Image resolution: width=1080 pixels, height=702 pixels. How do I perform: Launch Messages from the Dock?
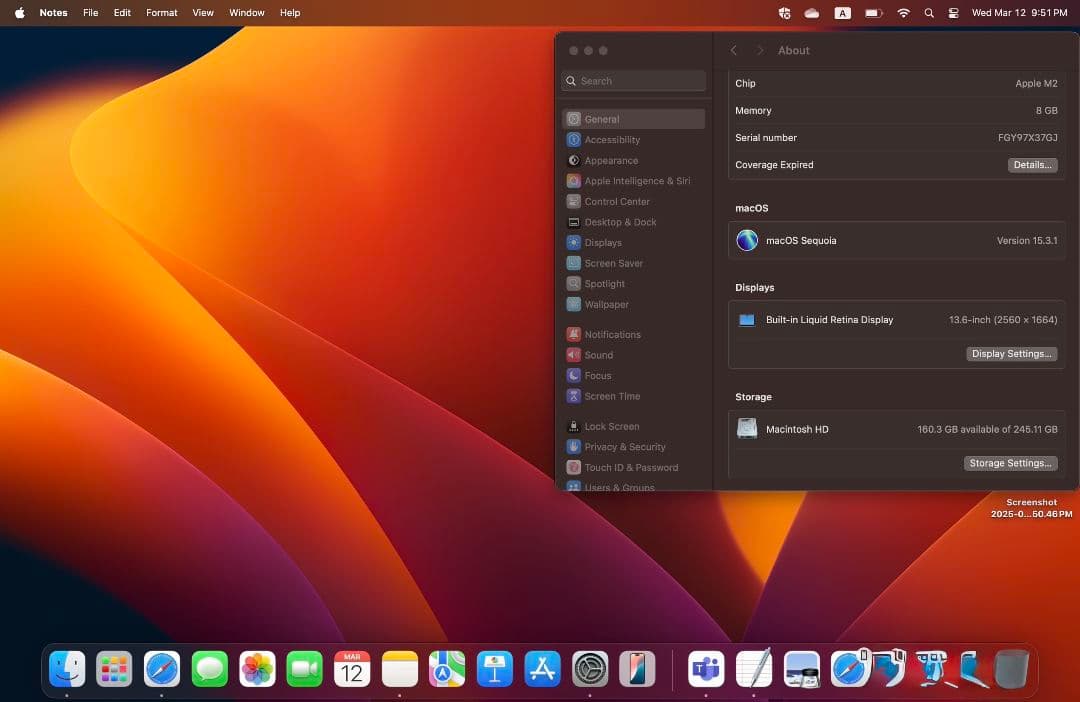pos(209,669)
